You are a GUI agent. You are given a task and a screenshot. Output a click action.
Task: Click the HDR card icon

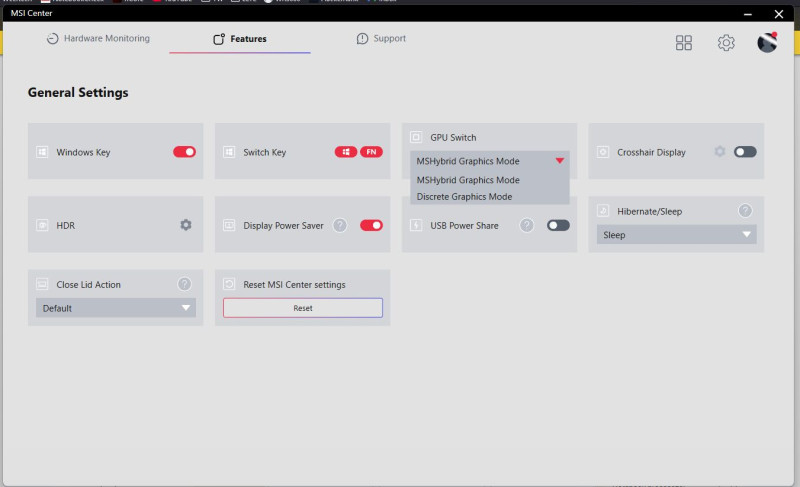42,225
